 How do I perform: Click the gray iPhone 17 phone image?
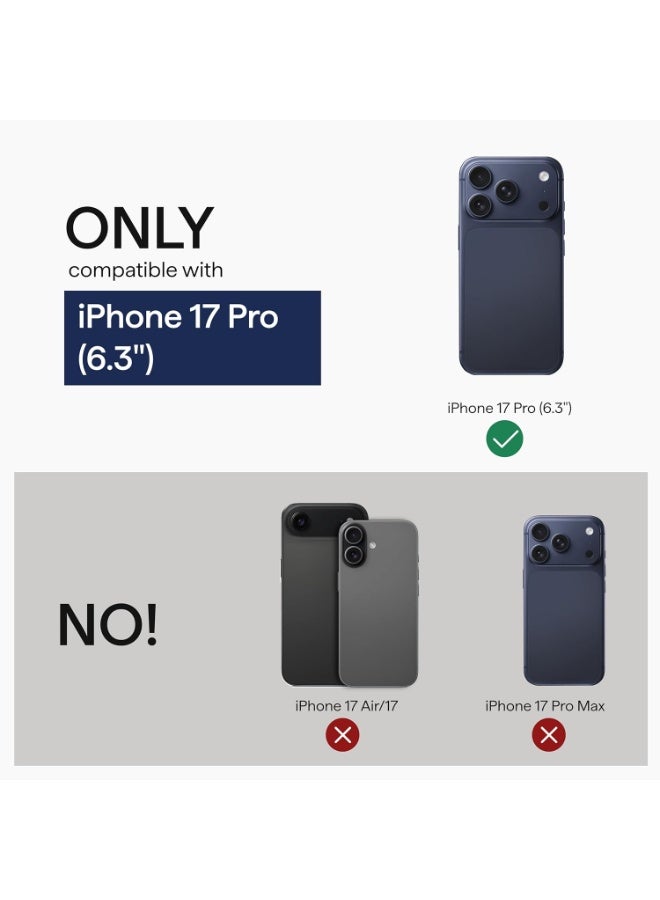pyautogui.click(x=379, y=603)
